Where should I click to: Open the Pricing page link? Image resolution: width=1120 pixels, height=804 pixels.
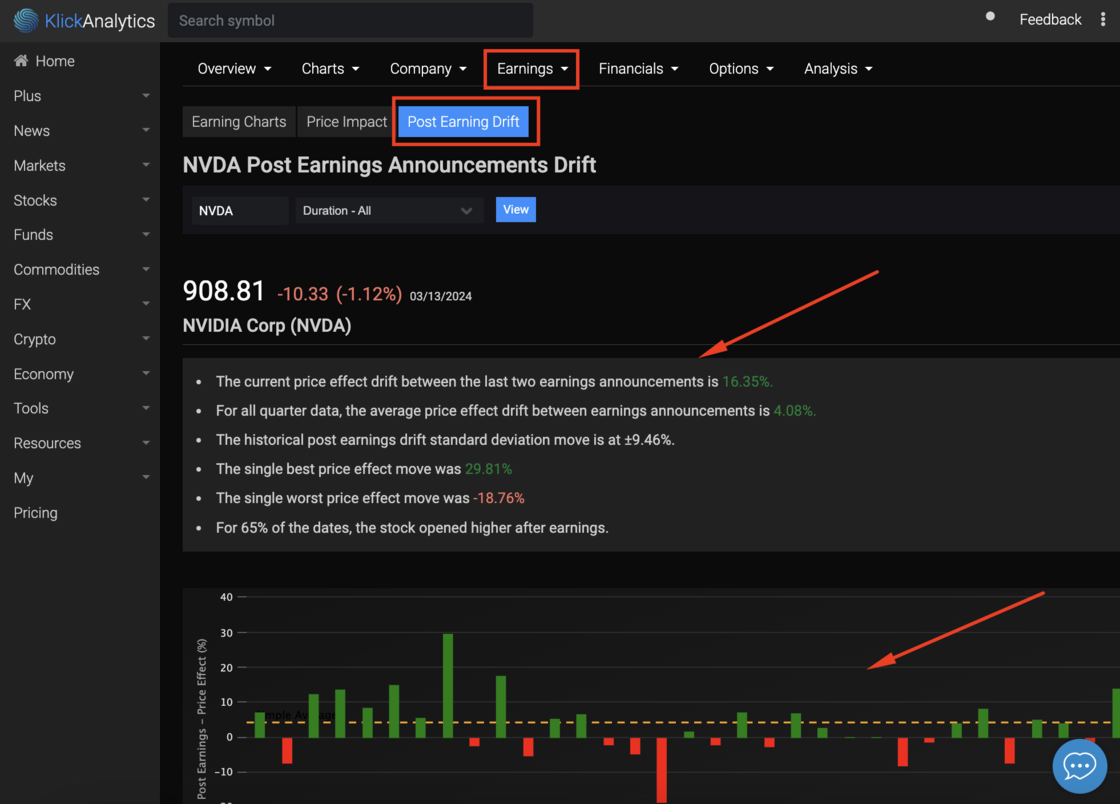36,513
